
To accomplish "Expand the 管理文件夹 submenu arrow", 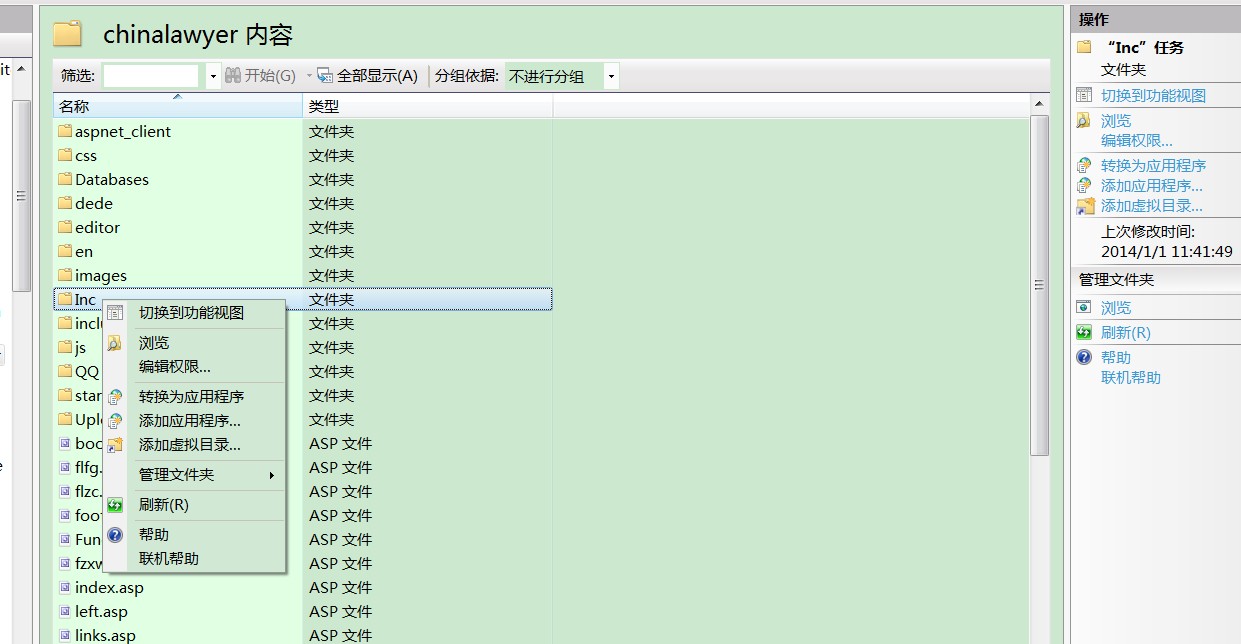I will pyautogui.click(x=271, y=475).
